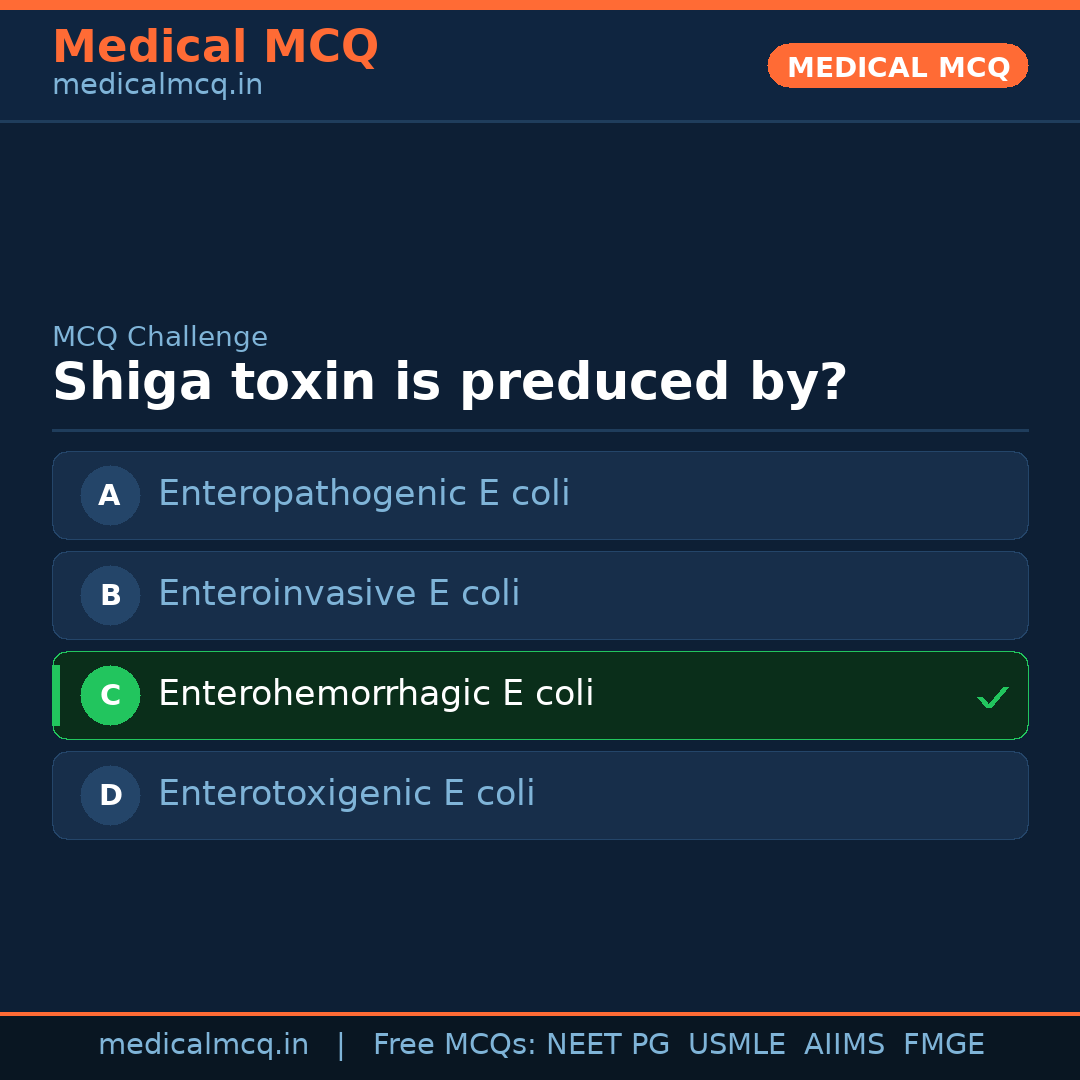Image resolution: width=1080 pixels, height=1080 pixels.
Task: Click the letter A circle icon
Action: coord(110,495)
